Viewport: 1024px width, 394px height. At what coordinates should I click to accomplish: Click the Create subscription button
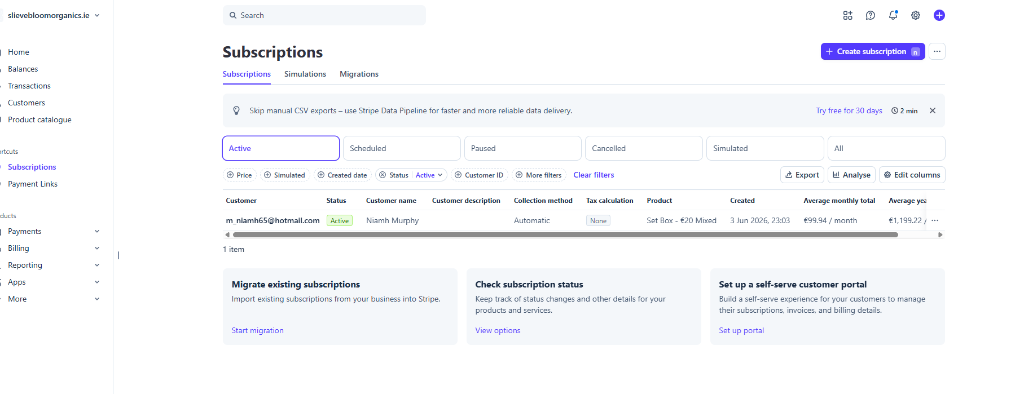(872, 52)
